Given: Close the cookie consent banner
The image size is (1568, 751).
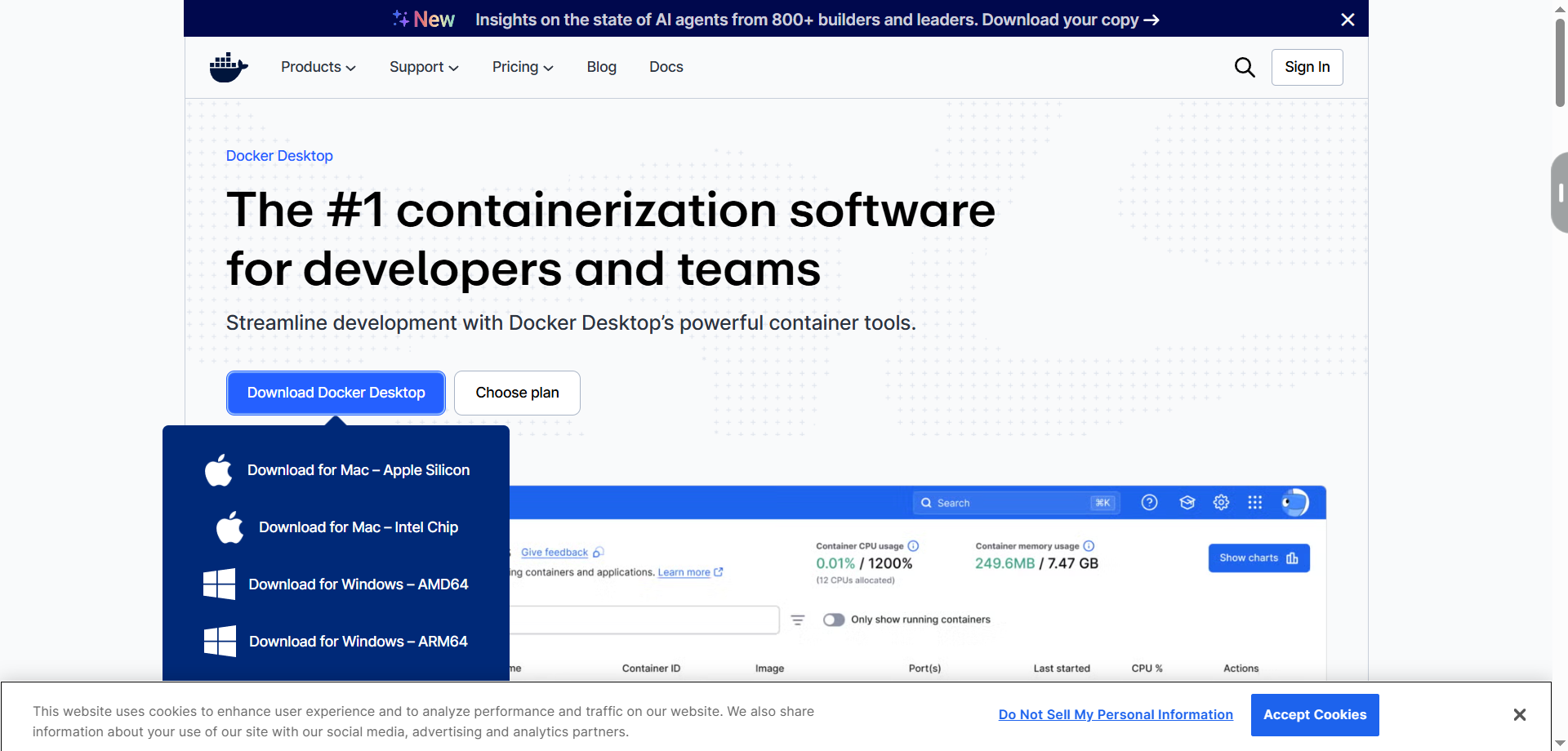Looking at the screenshot, I should click(1519, 715).
